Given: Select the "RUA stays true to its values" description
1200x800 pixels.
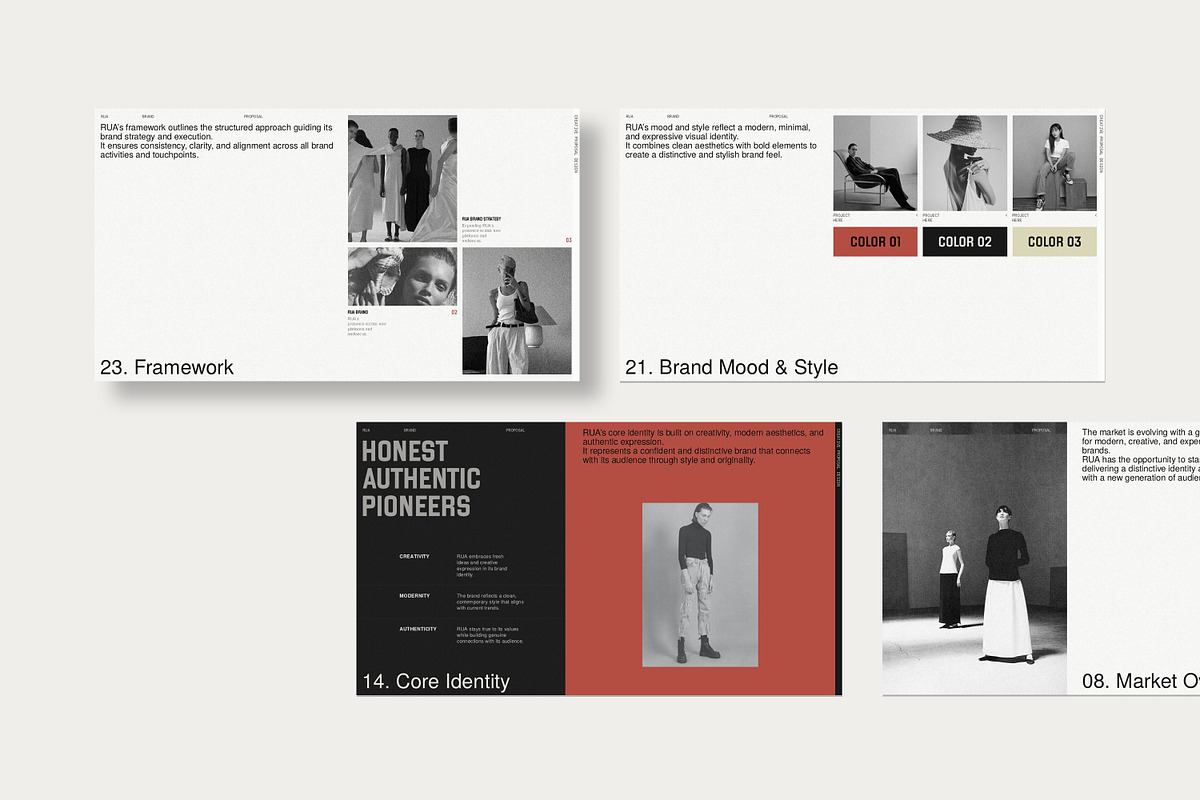Looking at the screenshot, I should coord(490,635).
